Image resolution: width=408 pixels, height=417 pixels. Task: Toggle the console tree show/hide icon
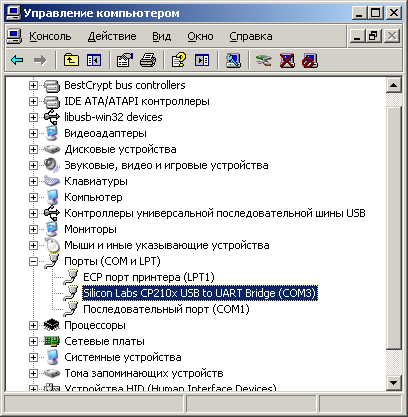(94, 60)
